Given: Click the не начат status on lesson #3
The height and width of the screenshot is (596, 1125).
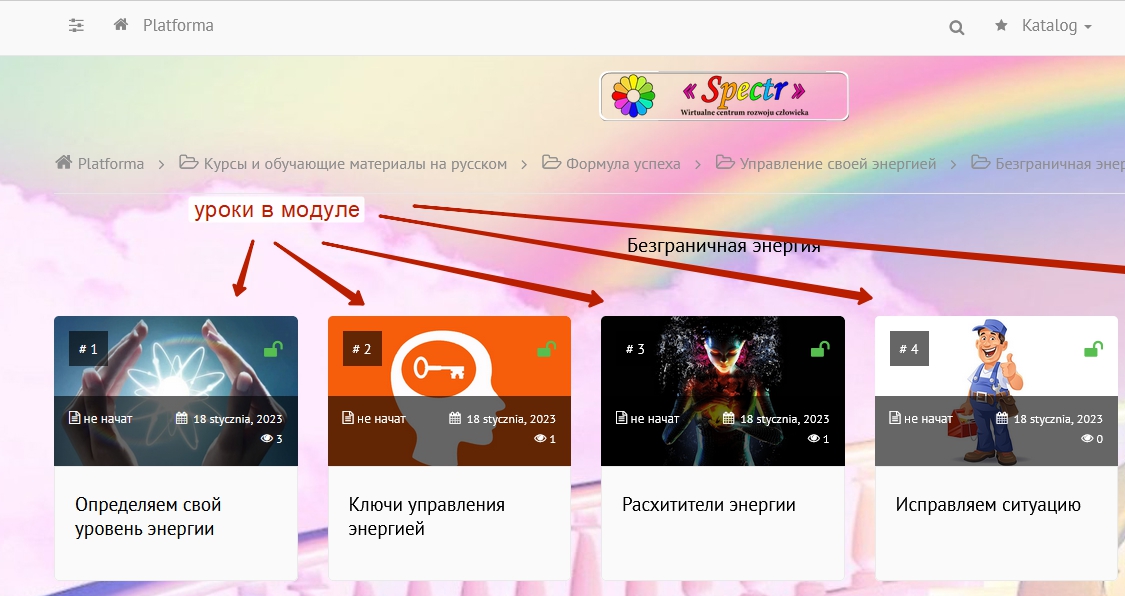Looking at the screenshot, I should click(647, 418).
